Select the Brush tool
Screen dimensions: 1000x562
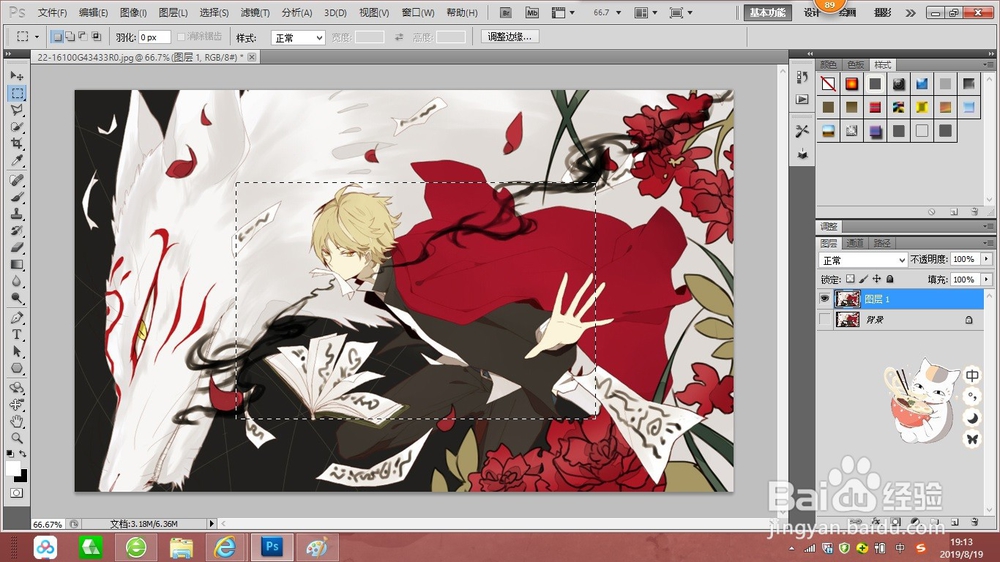click(x=17, y=197)
